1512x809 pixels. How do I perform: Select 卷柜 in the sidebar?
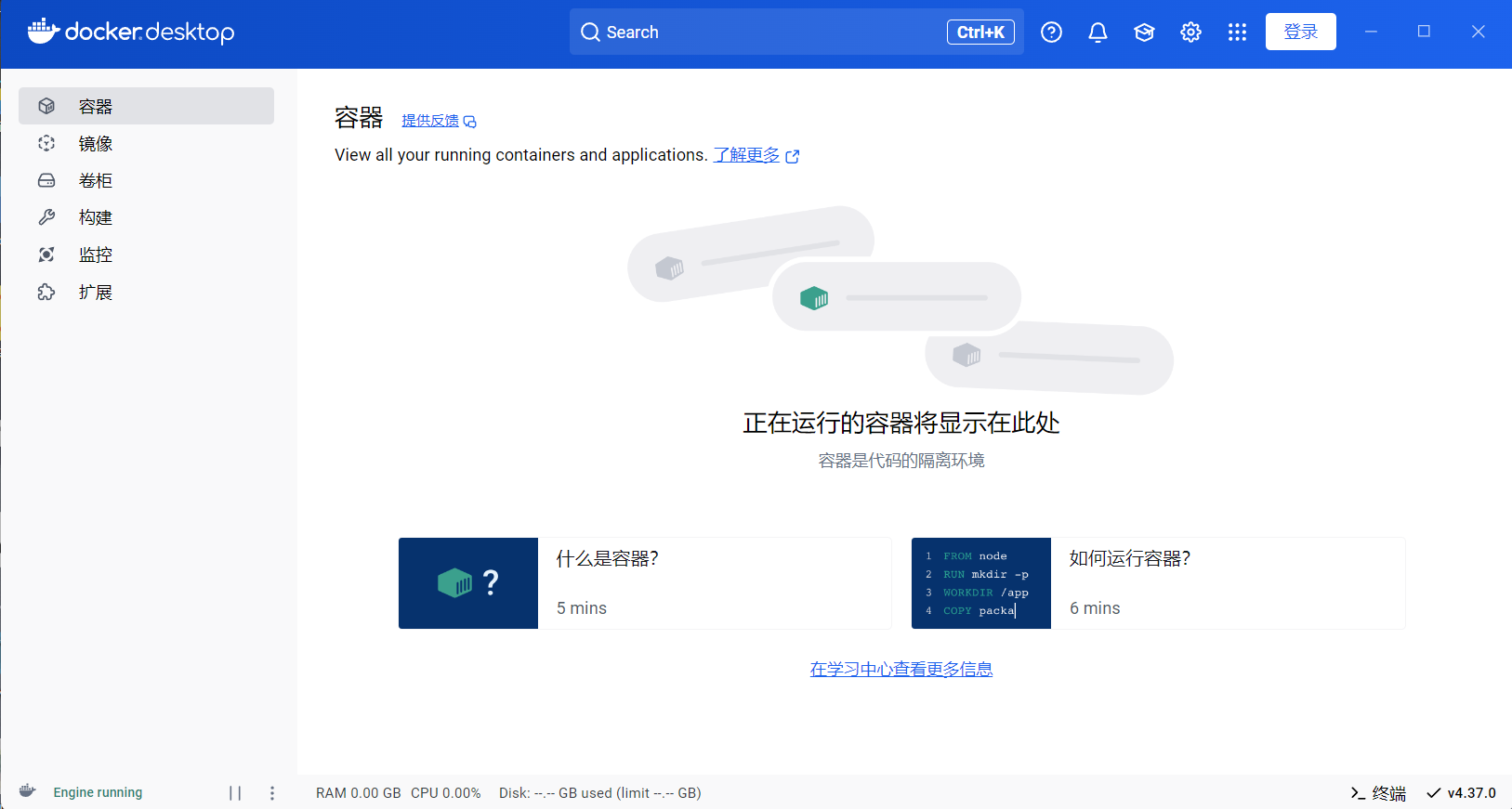(96, 181)
